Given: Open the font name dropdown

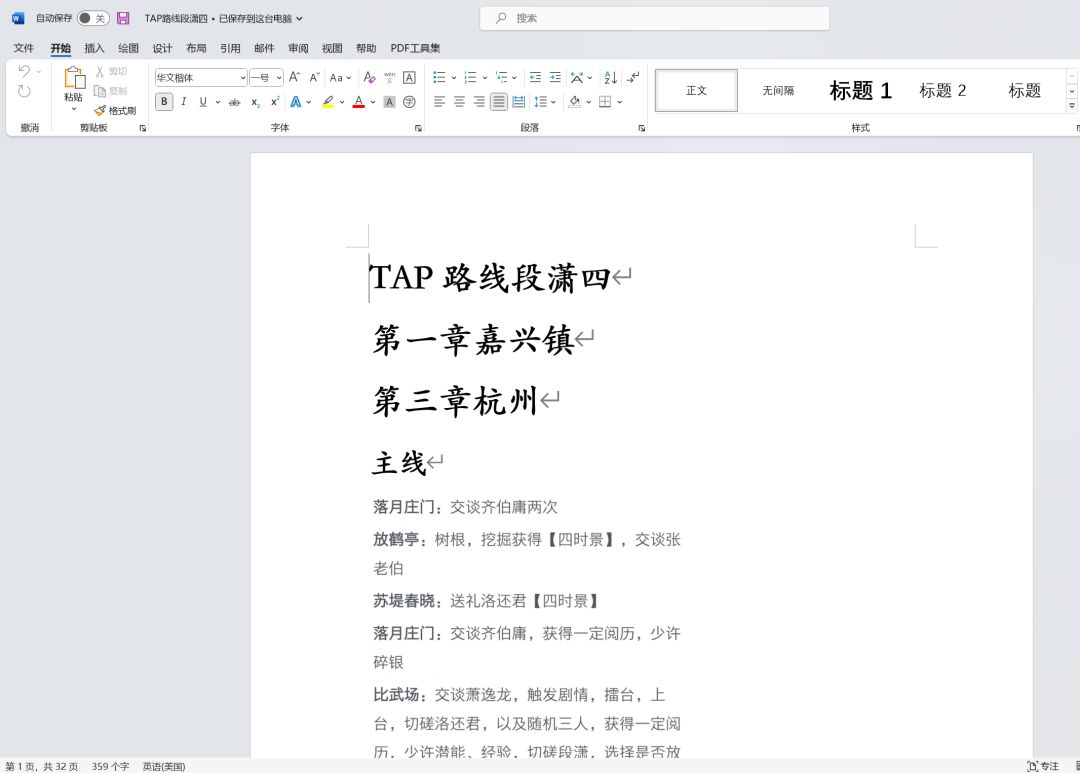Looking at the screenshot, I should (x=243, y=77).
